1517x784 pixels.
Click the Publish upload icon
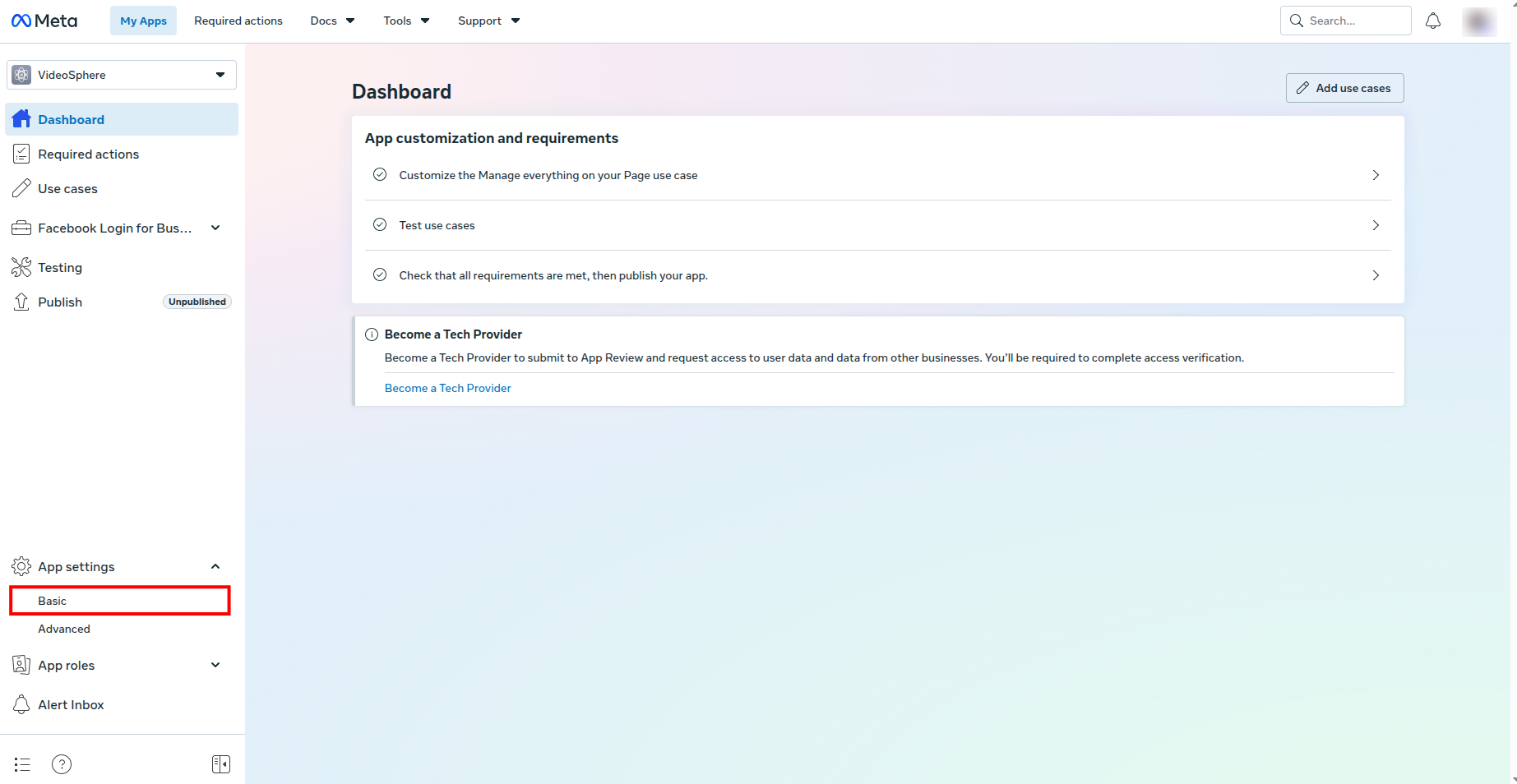[21, 302]
